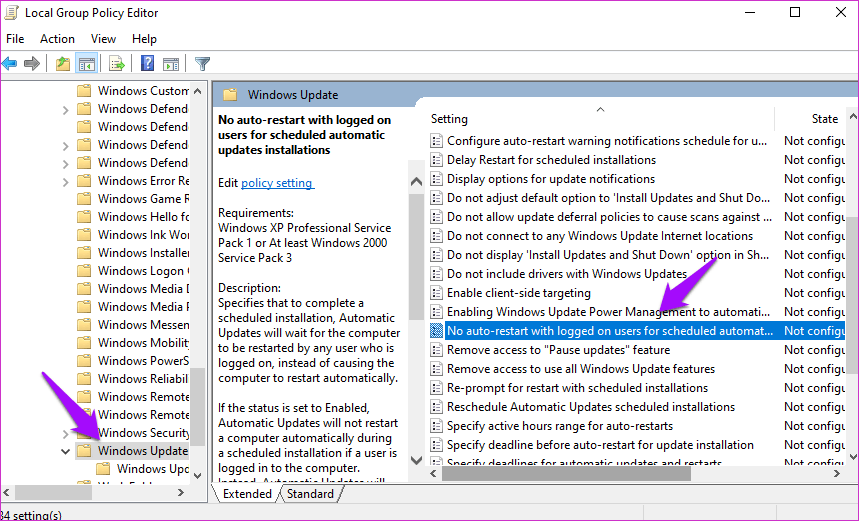The image size is (859, 521).
Task: Expand the Windows Error Re tree node
Action: click(x=65, y=181)
